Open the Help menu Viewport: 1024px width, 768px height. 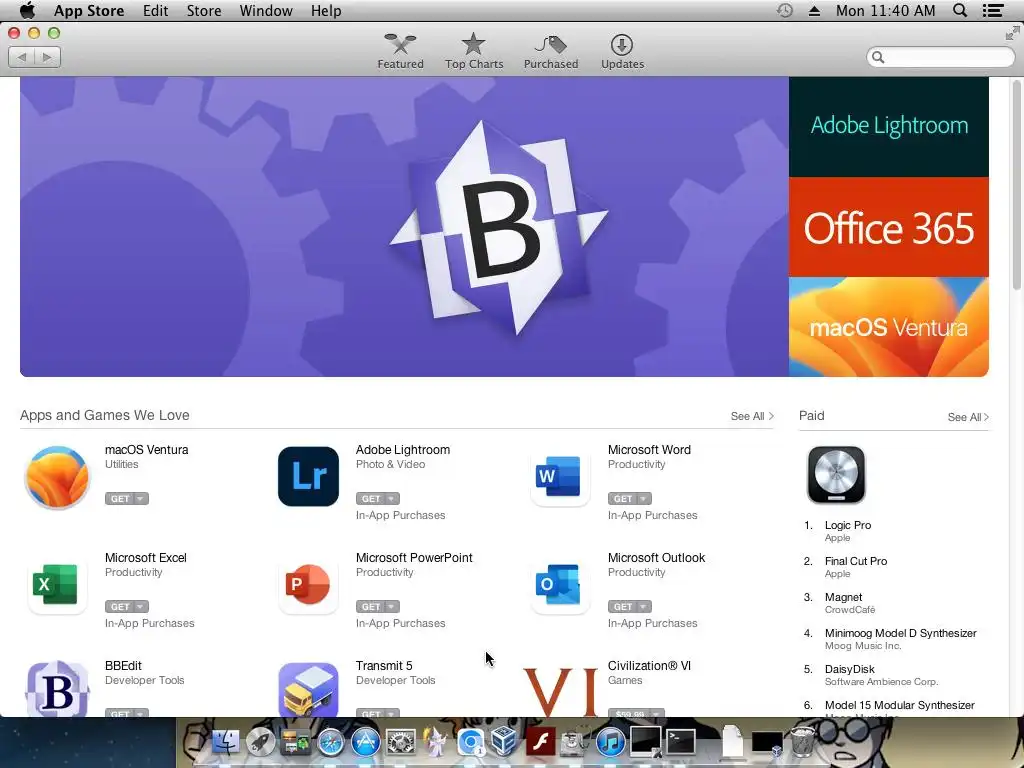click(x=326, y=10)
